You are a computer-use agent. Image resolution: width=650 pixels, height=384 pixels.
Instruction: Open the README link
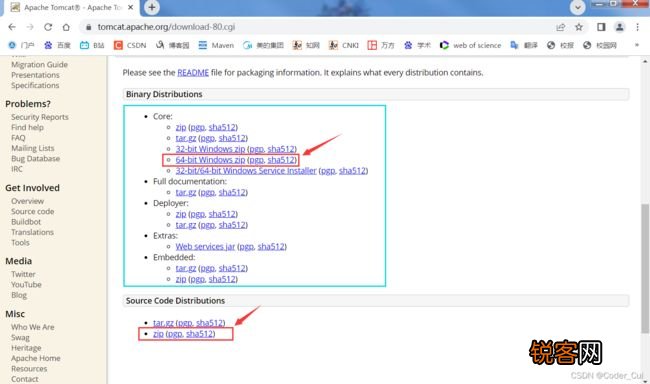click(193, 73)
